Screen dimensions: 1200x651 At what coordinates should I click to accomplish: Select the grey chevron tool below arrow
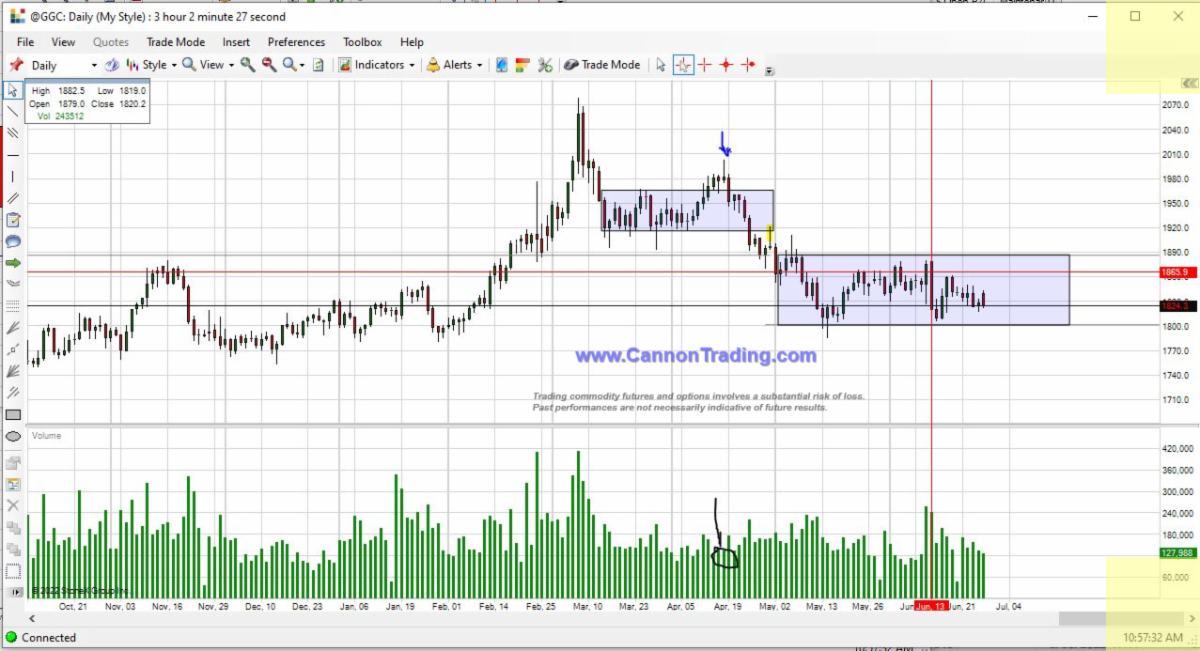13,284
